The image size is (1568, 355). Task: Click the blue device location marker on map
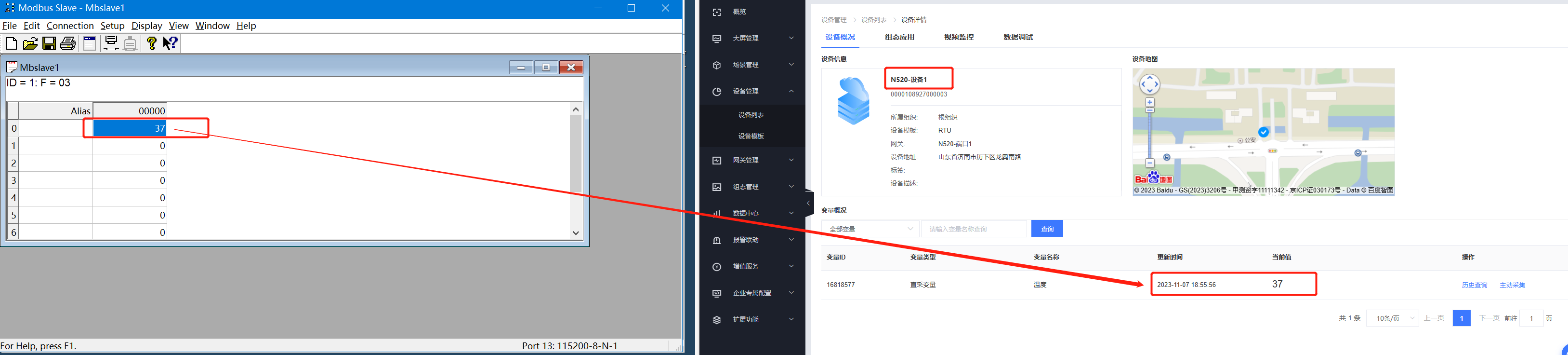1264,132
